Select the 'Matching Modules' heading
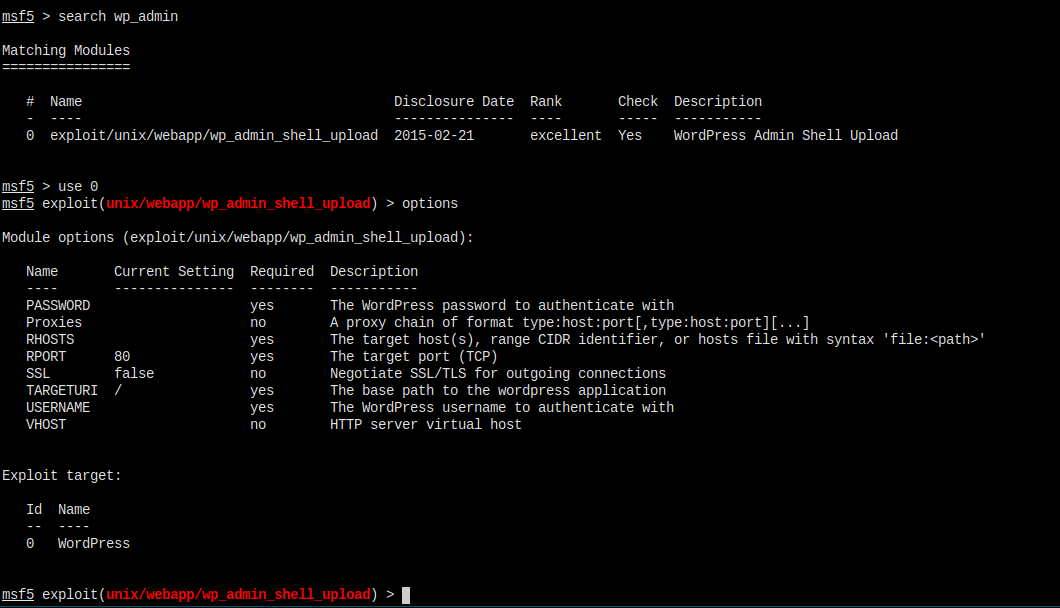1060x608 pixels. 66,50
